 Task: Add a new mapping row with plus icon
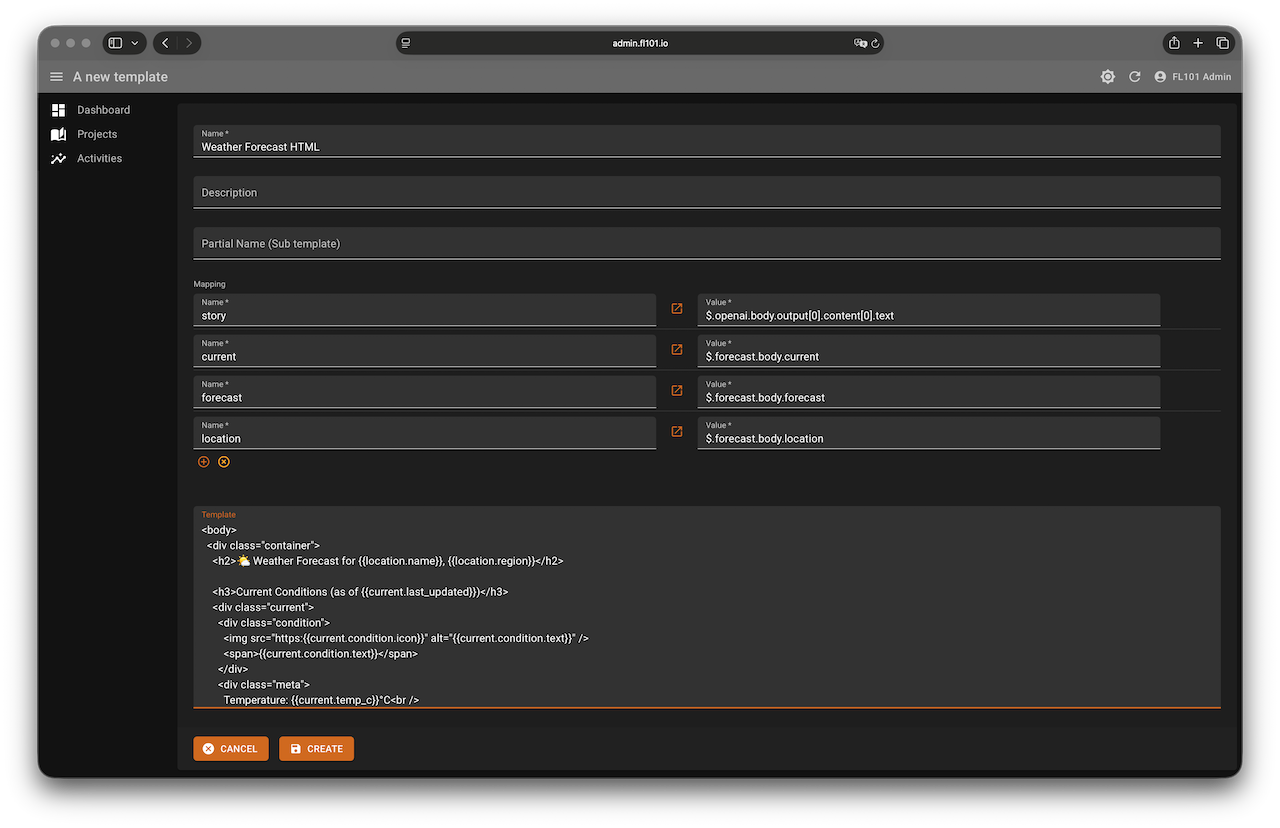(x=204, y=462)
